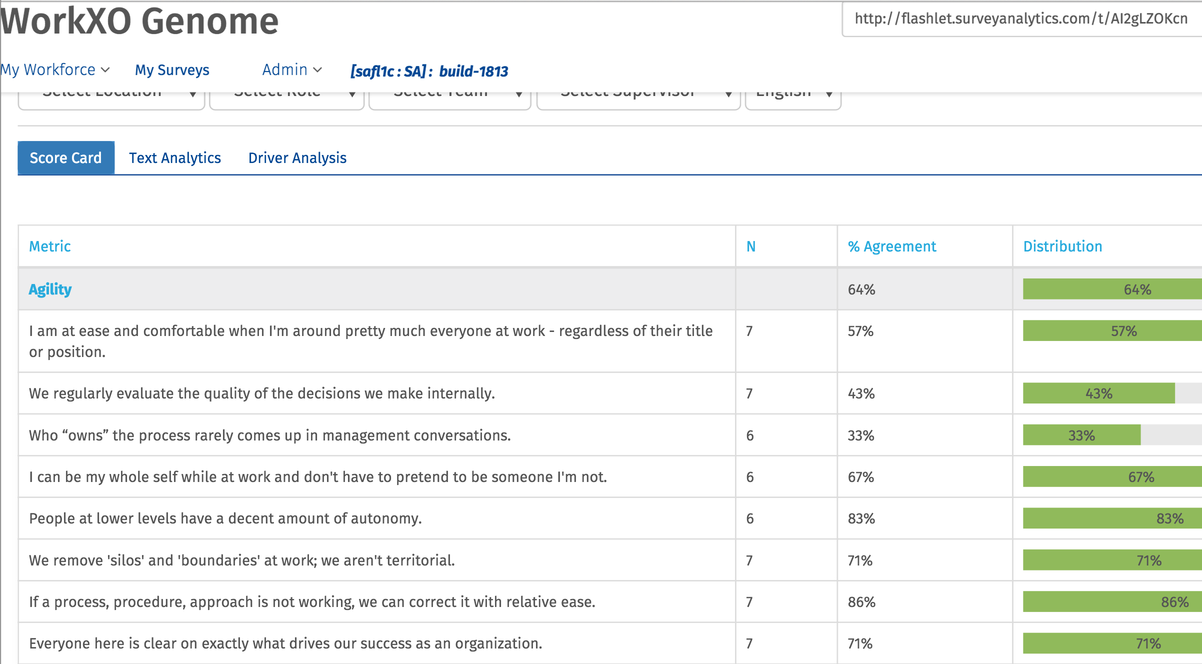This screenshot has width=1202, height=664.
Task: Click the 57% distribution bar
Action: 1112,331
